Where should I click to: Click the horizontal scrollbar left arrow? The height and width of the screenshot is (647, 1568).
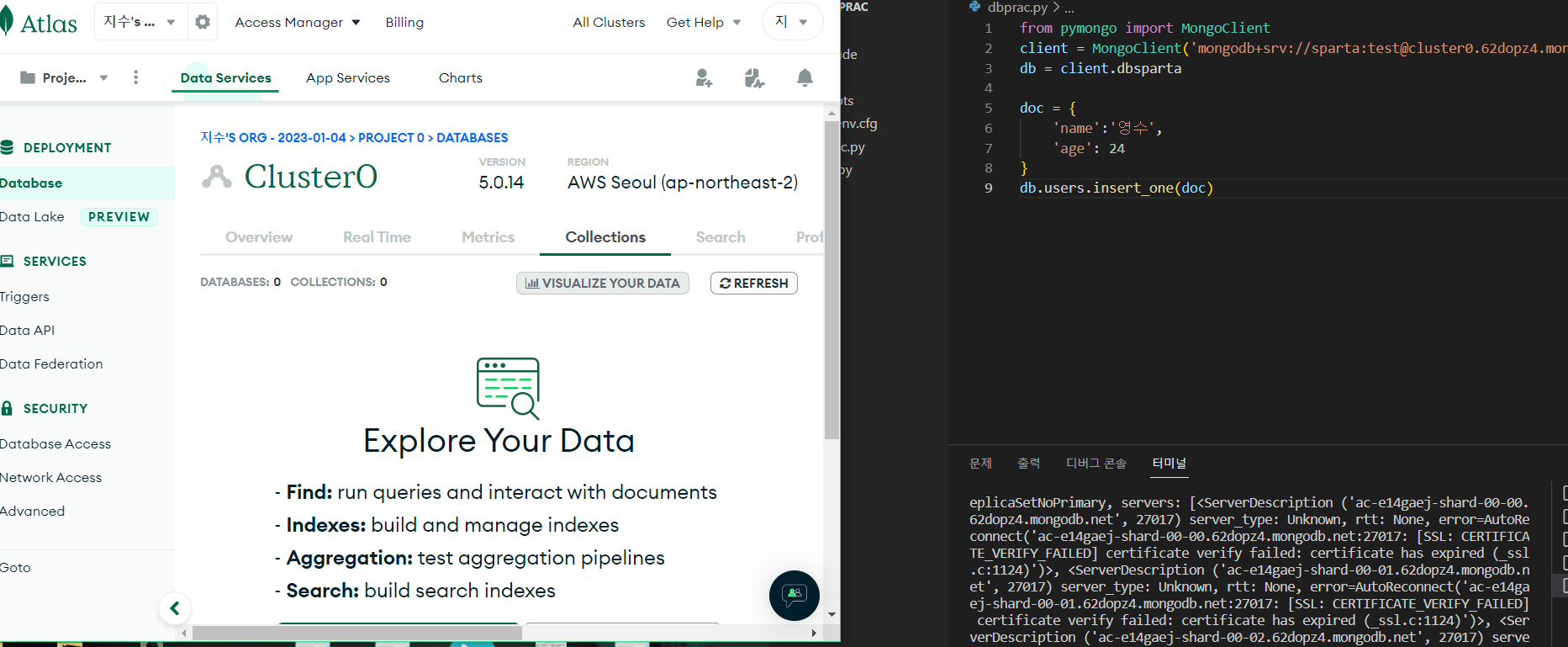point(184,633)
